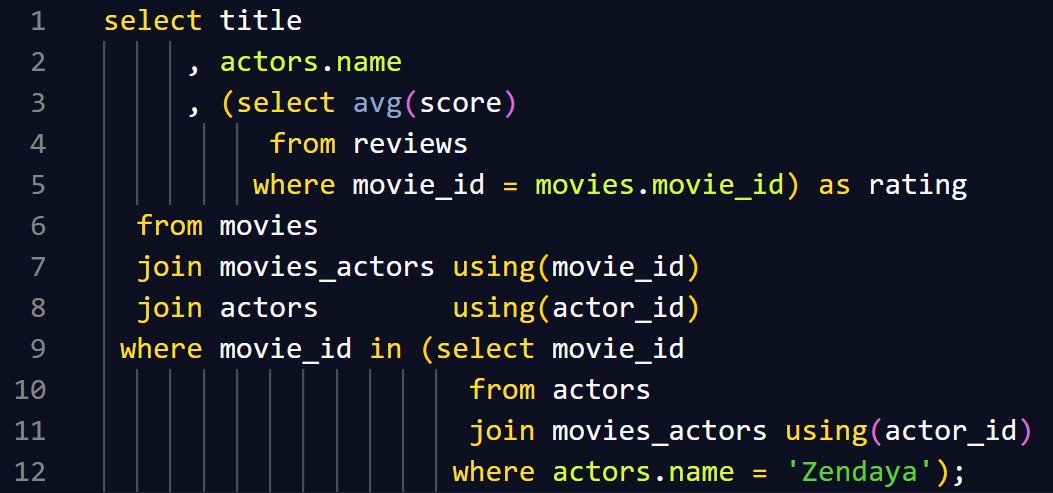Click line number 6 in the gutter
Screen dimensions: 1053x493
[38, 226]
